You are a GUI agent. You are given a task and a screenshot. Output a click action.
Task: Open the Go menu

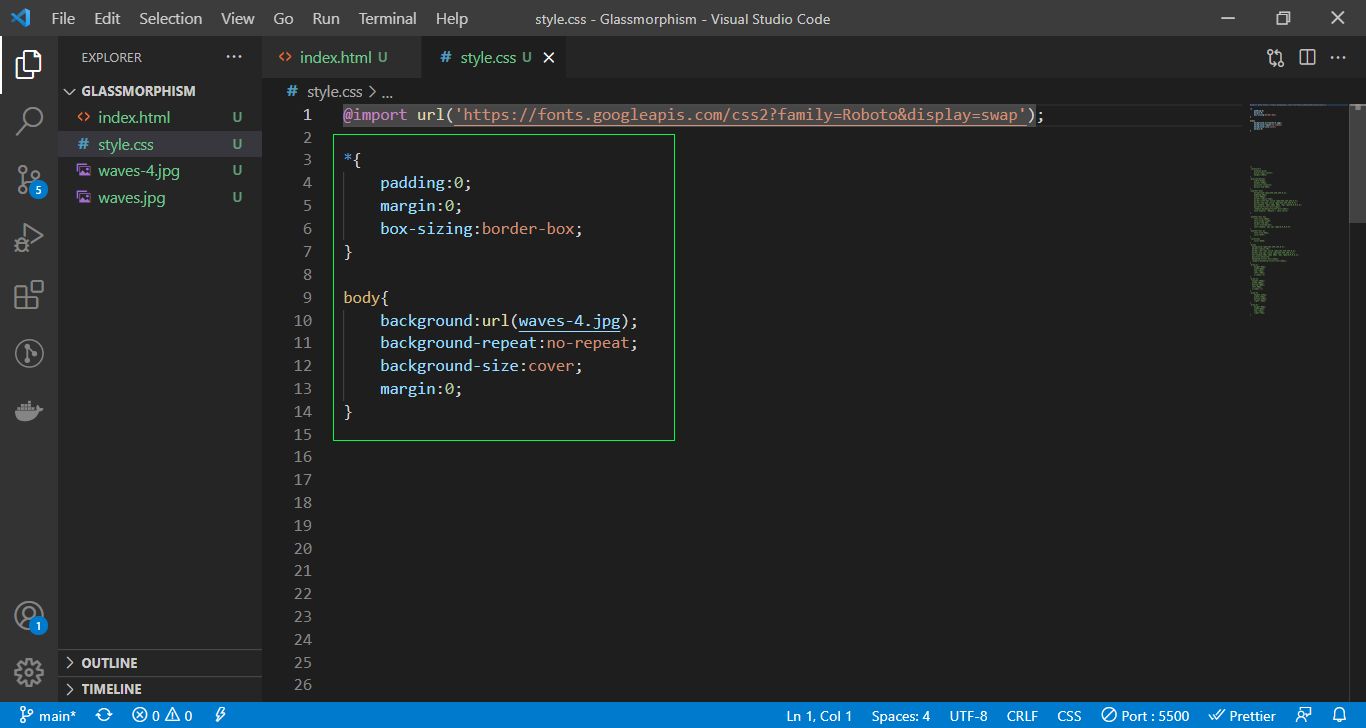(283, 19)
